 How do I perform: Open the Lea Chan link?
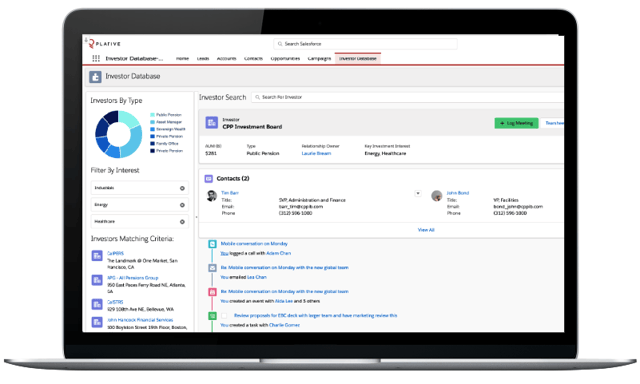257,277
